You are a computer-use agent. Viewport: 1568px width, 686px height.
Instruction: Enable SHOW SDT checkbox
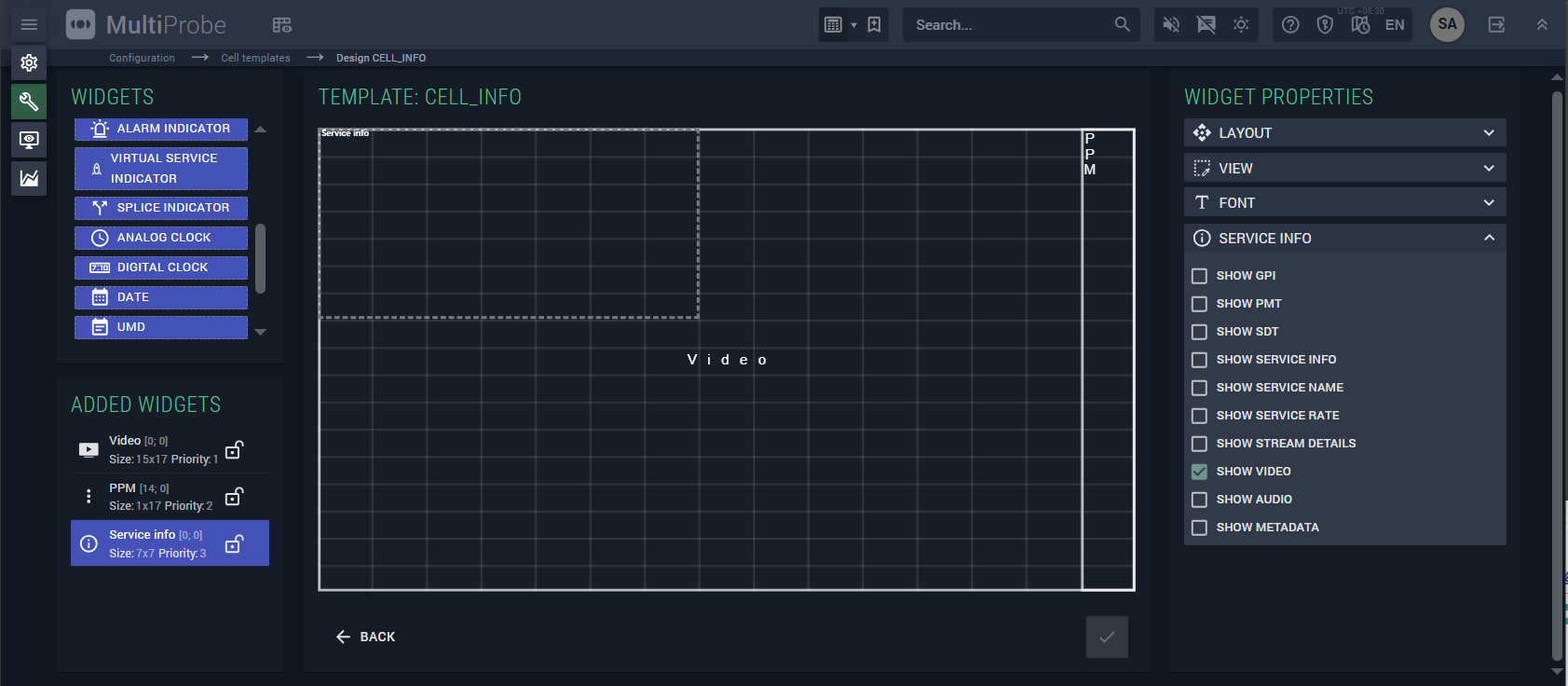pos(1199,332)
